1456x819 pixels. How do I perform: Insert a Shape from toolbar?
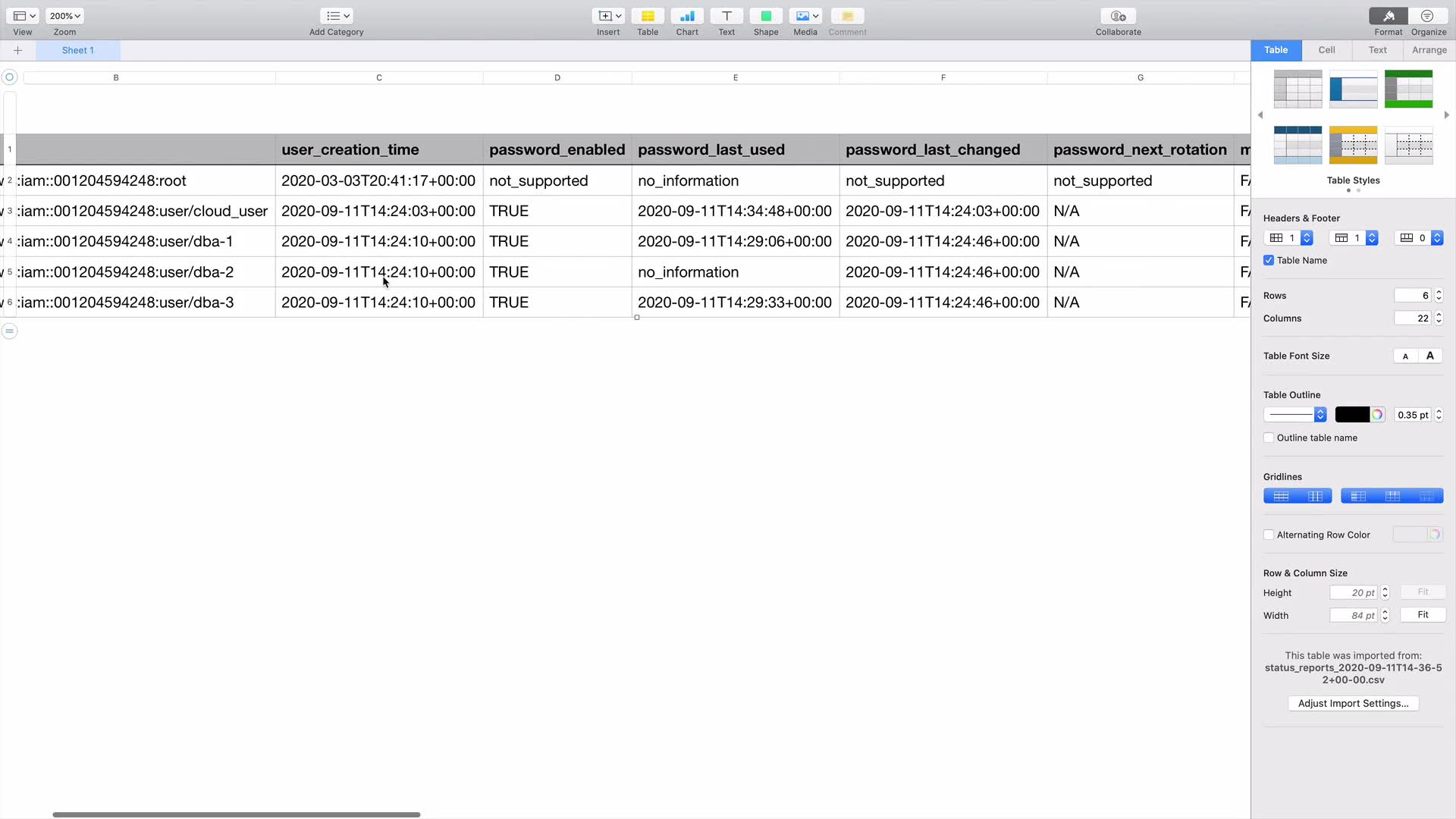(766, 17)
